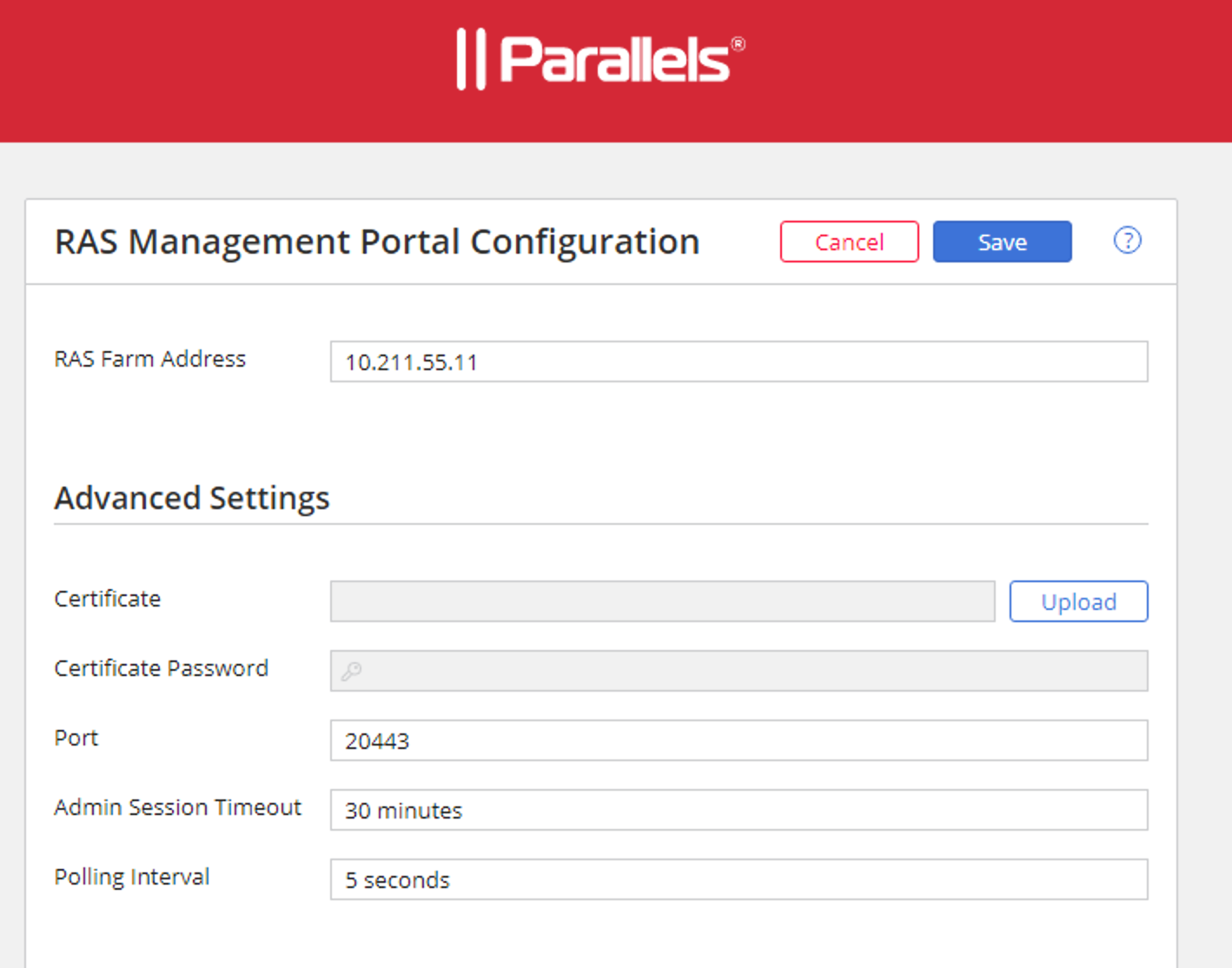Image resolution: width=1232 pixels, height=968 pixels.
Task: Click the greyed-out Certificate text box
Action: point(662,601)
